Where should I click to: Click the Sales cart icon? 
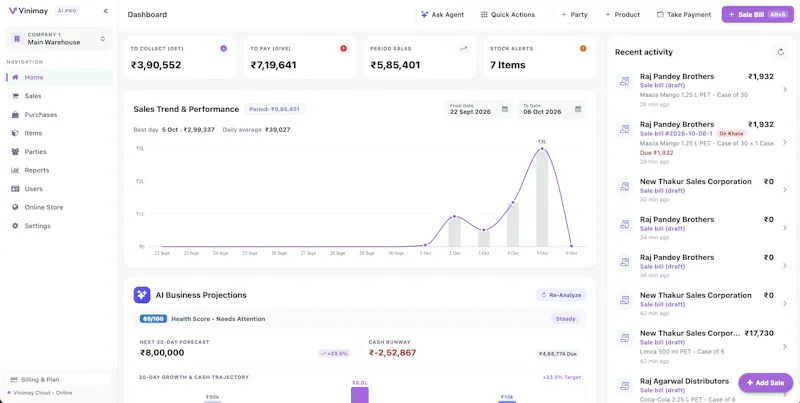click(15, 96)
